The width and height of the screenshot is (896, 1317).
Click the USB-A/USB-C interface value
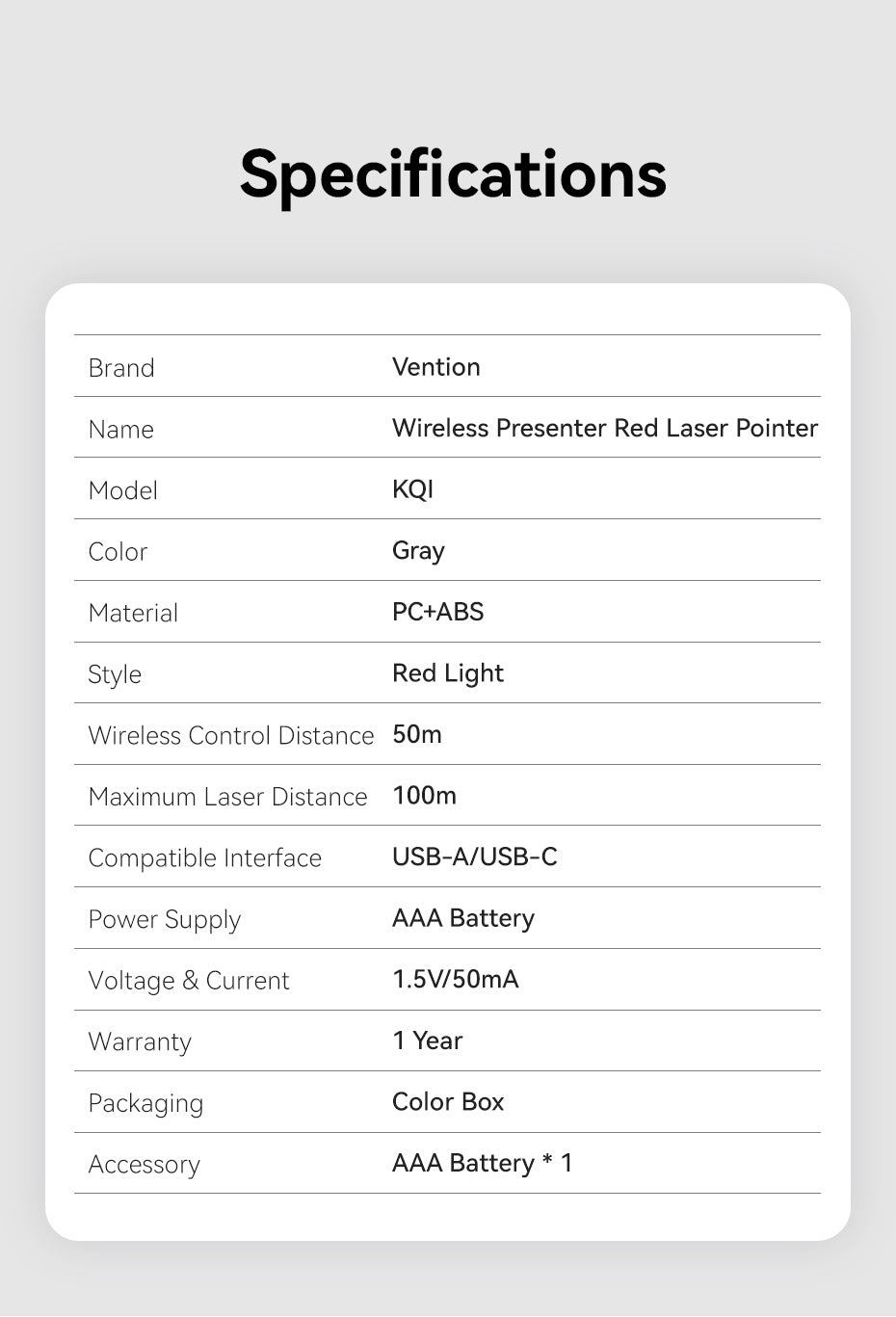pyautogui.click(x=475, y=856)
